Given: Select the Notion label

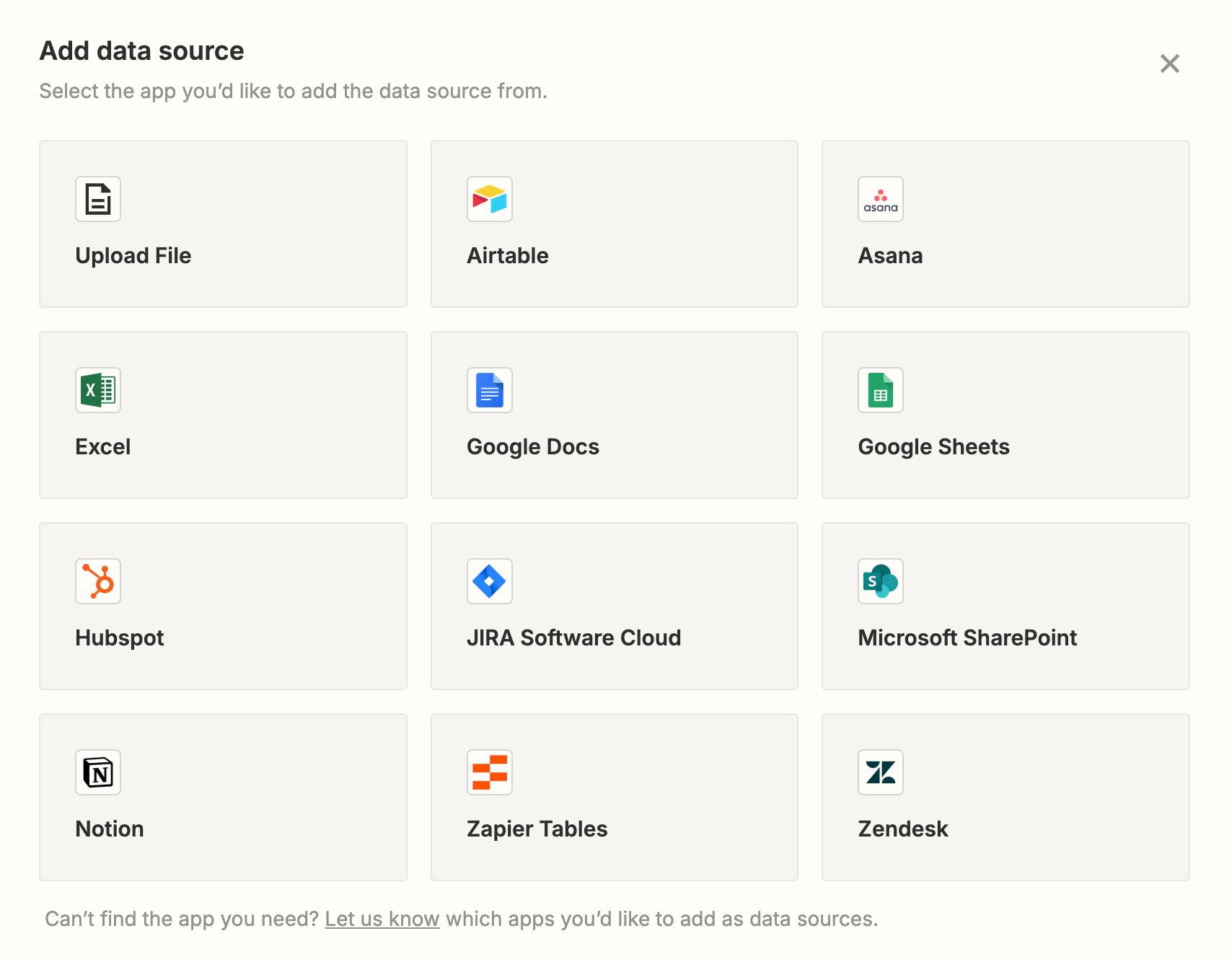Looking at the screenshot, I should 110,829.
